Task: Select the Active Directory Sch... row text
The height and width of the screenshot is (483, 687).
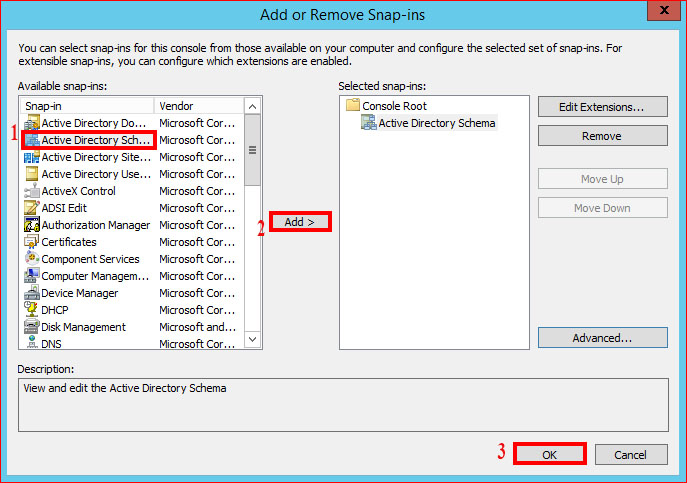Action: 96,140
